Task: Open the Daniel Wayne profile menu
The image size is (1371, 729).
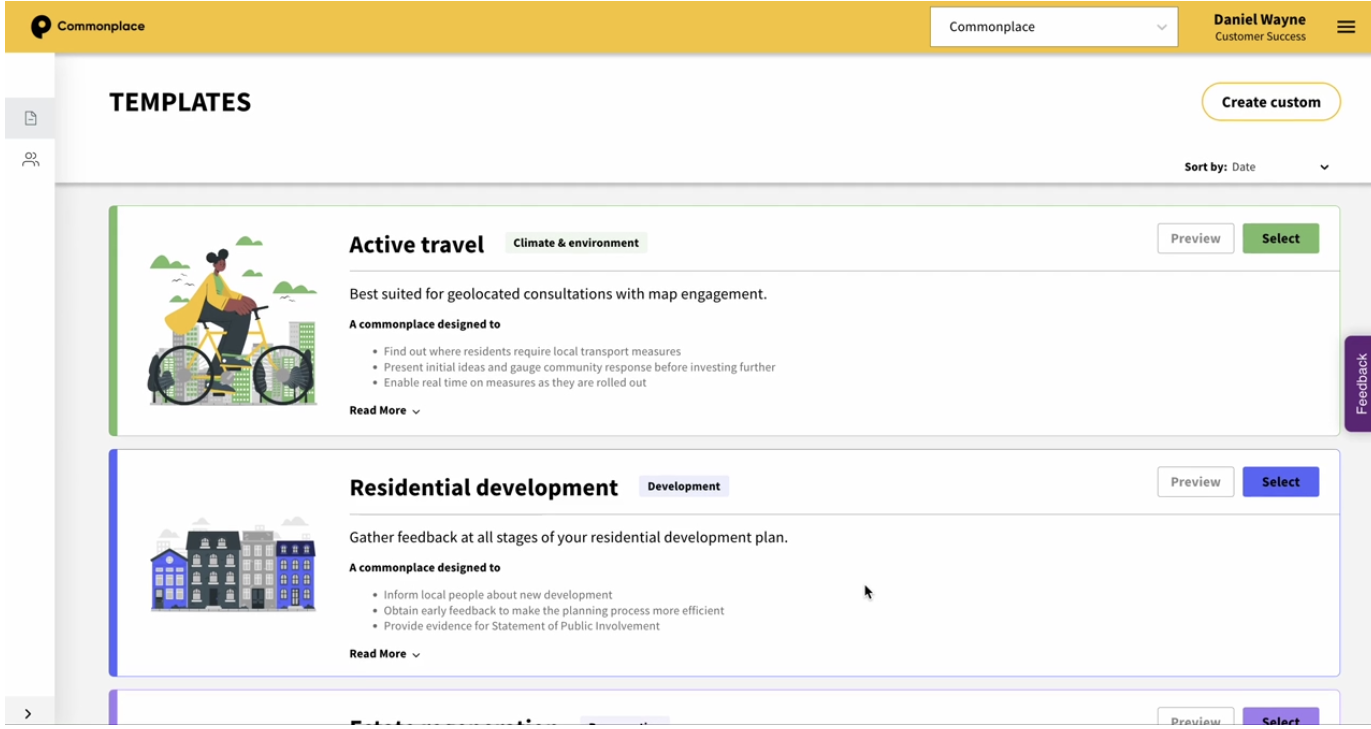Action: coord(1259,26)
